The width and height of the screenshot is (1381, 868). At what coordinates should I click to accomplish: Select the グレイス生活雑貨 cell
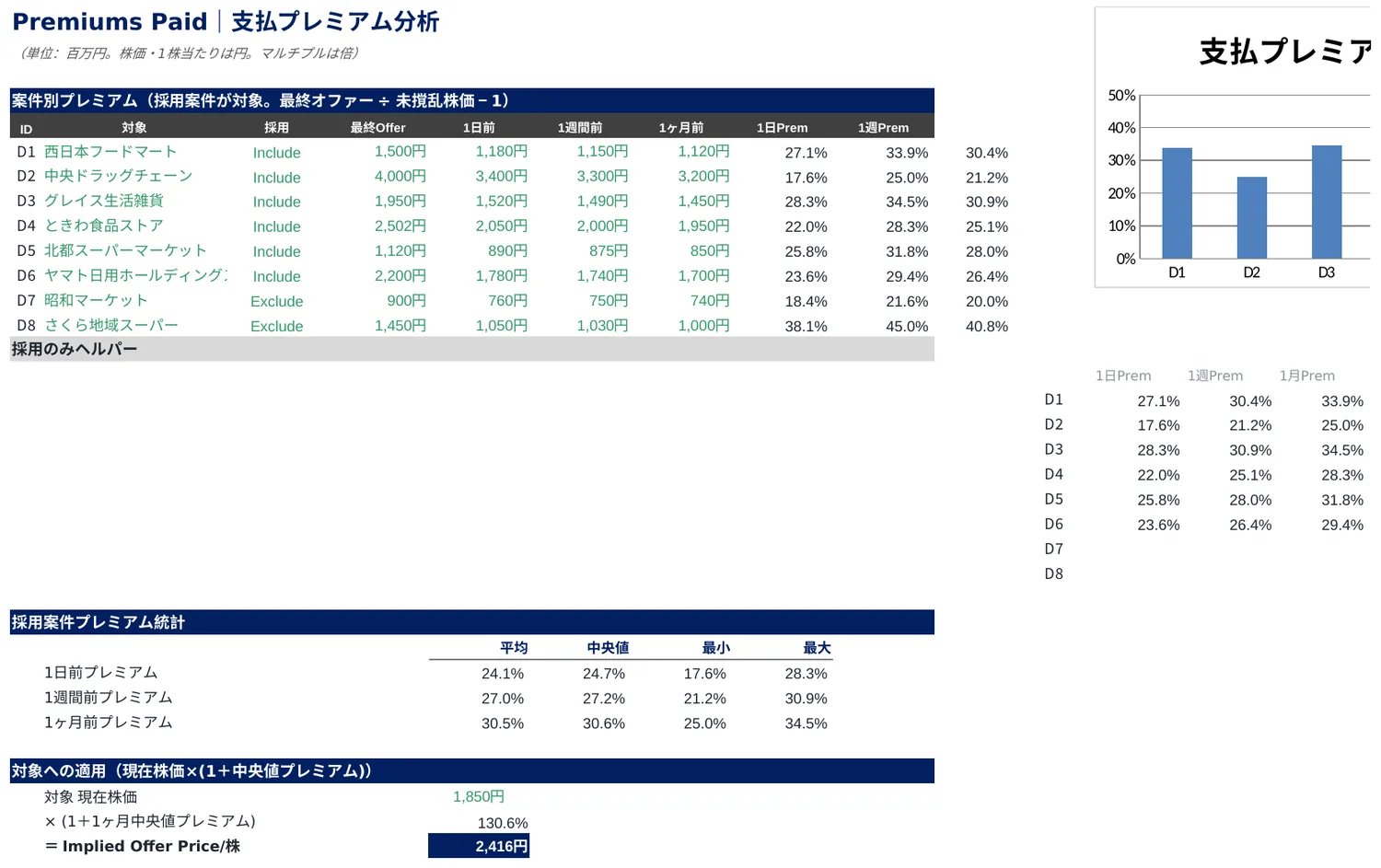pyautogui.click(x=104, y=201)
